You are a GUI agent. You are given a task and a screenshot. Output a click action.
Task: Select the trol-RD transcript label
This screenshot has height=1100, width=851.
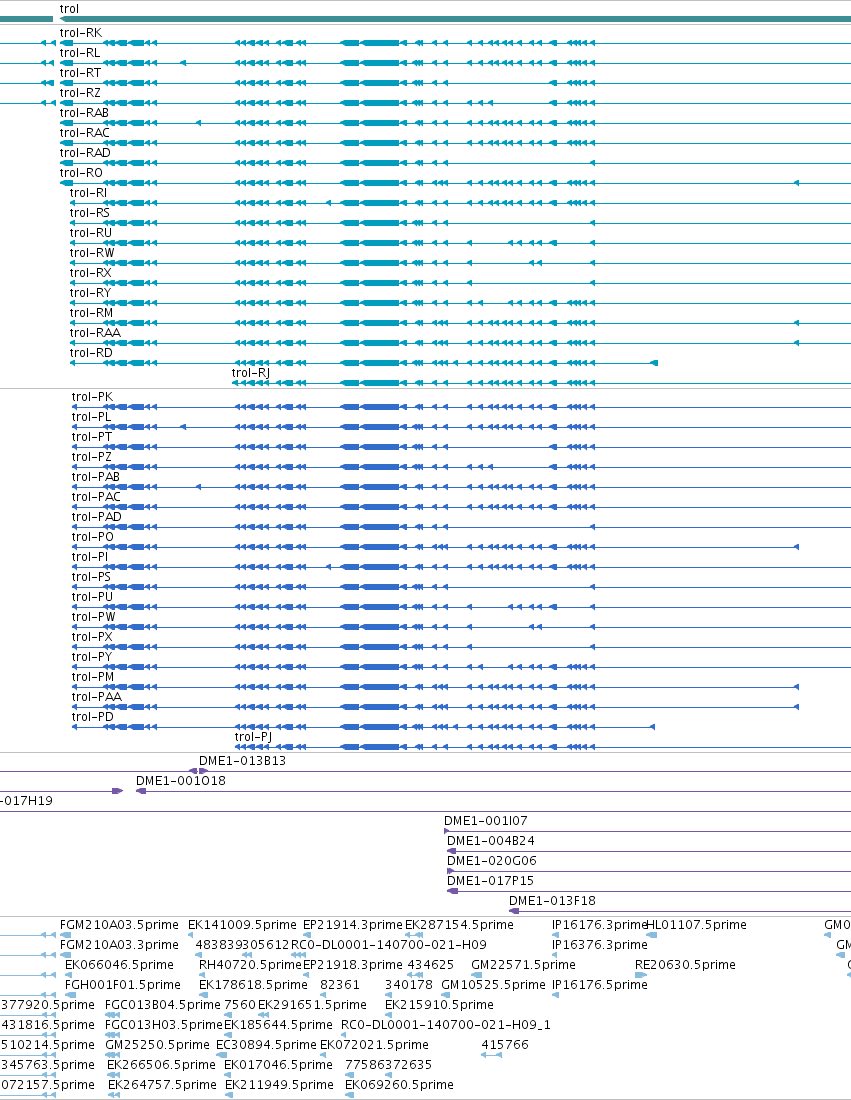tap(91, 353)
